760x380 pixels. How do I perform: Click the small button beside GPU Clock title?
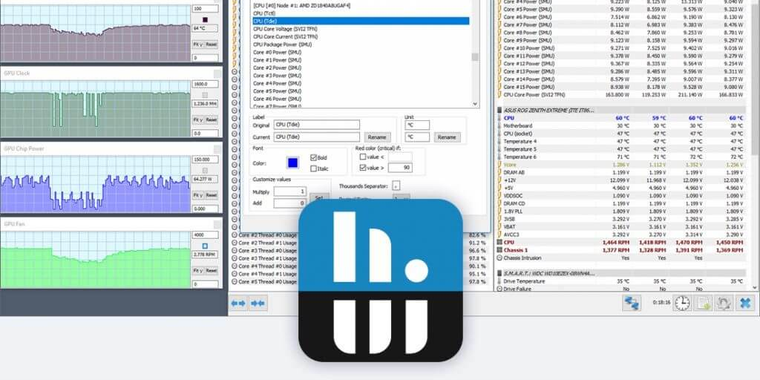pos(217,73)
